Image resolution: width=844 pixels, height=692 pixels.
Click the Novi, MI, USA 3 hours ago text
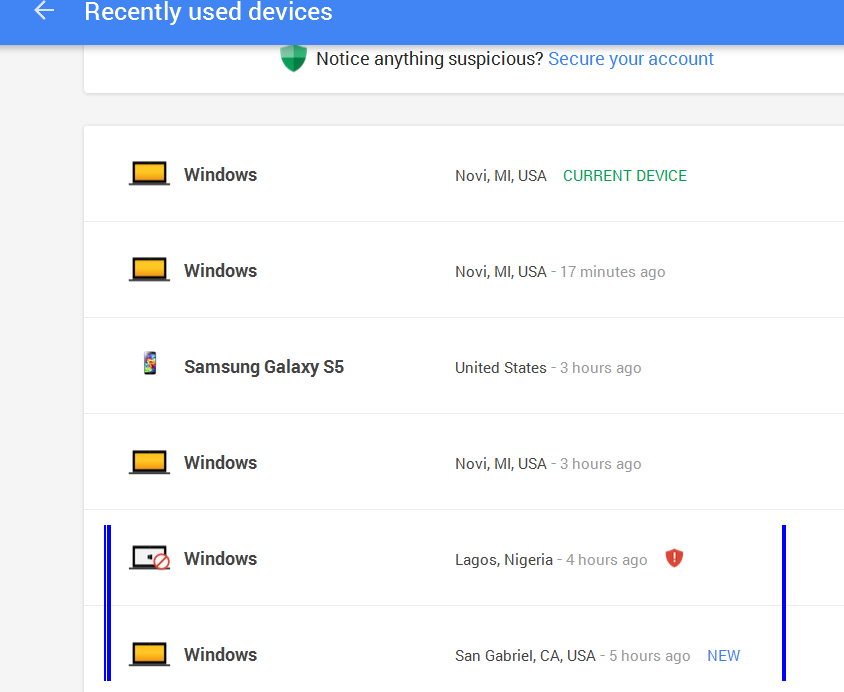tap(548, 464)
